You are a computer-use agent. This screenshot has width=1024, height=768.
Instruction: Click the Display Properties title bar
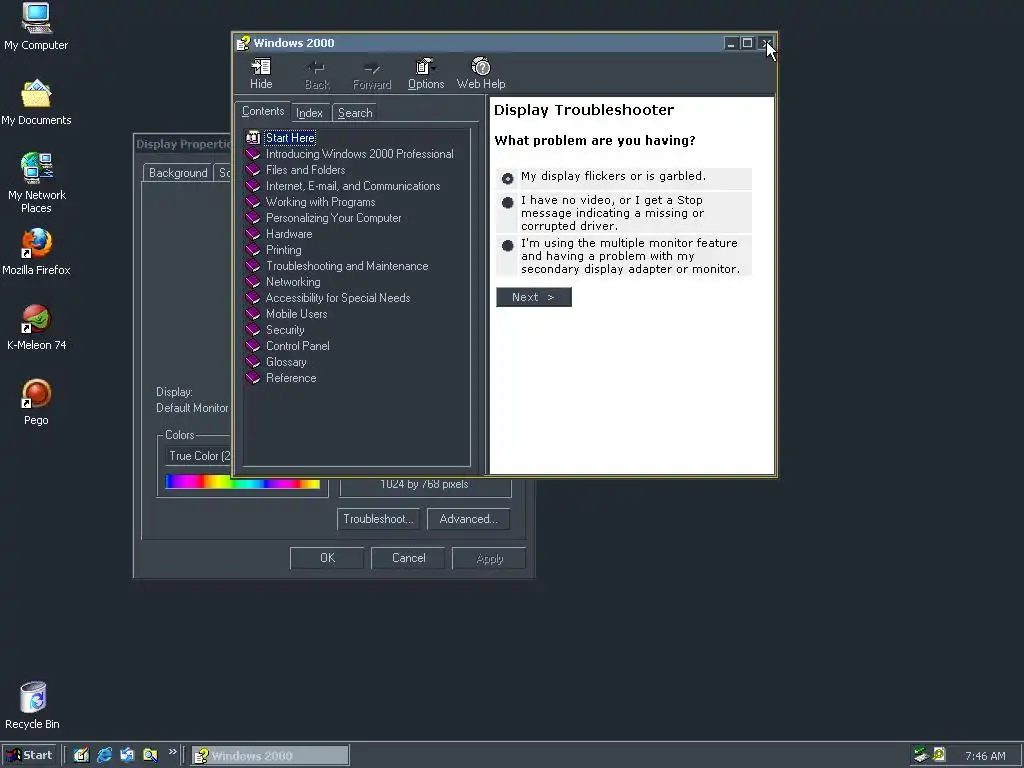(x=182, y=144)
